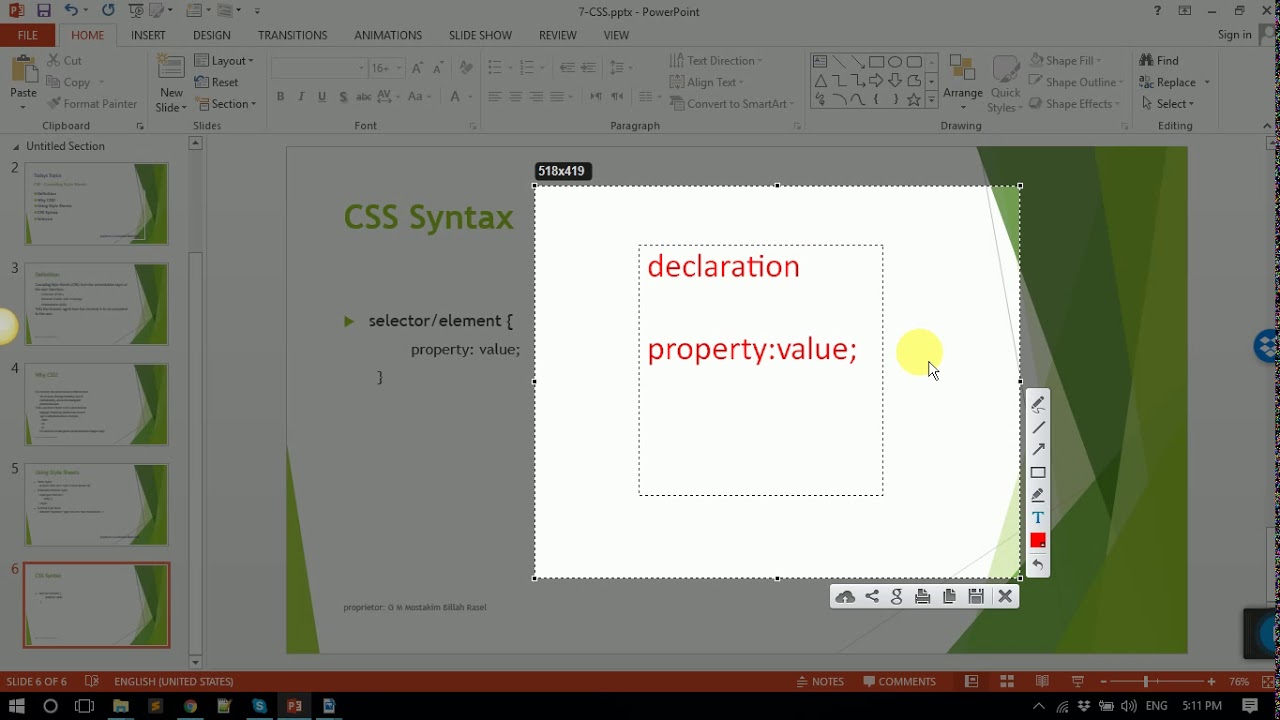Select the rectangle tool in screenshot toolbar
This screenshot has height=720, width=1280.
pos(1038,473)
